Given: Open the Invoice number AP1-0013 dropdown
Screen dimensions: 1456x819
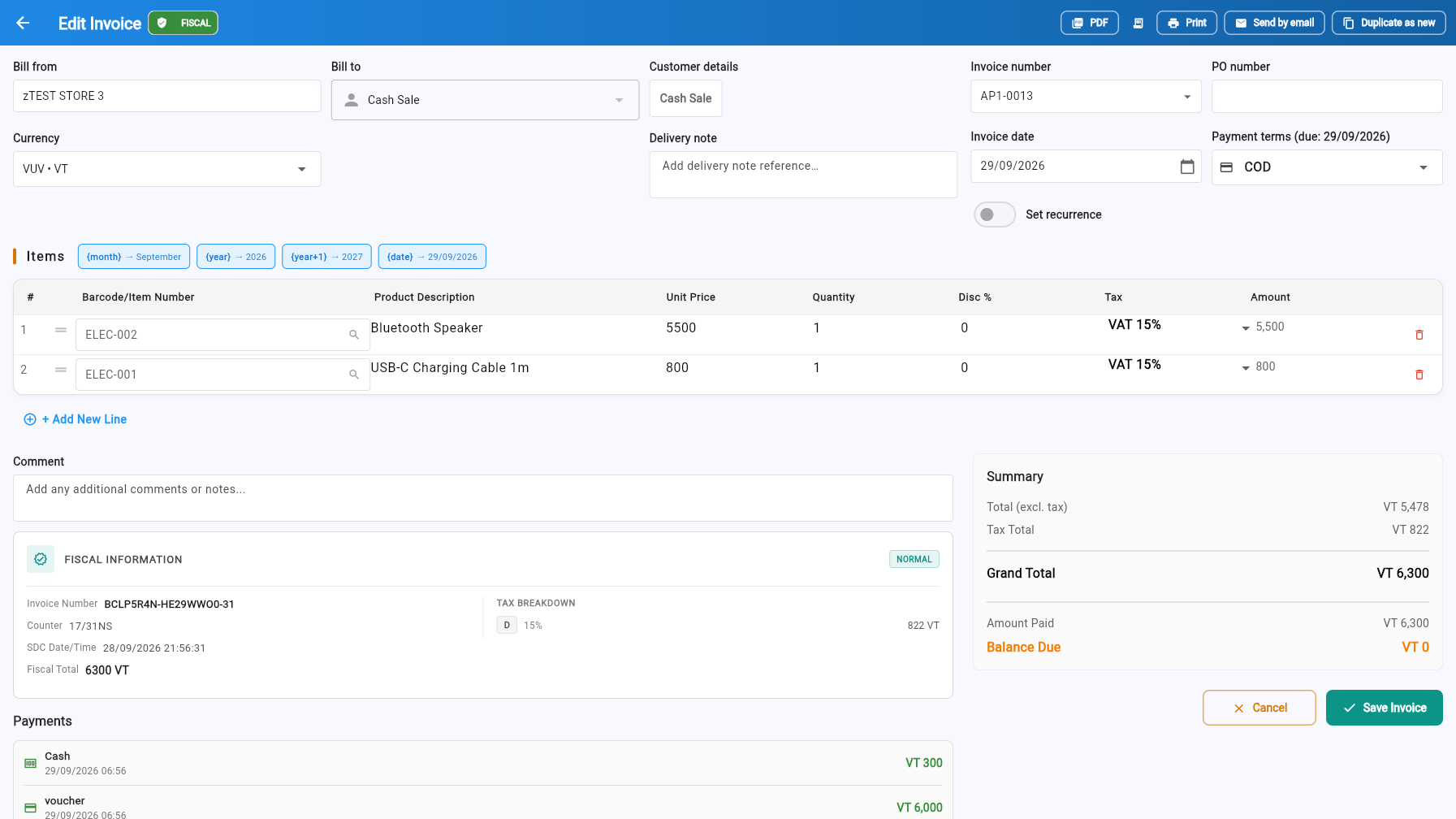Looking at the screenshot, I should pyautogui.click(x=1086, y=96).
